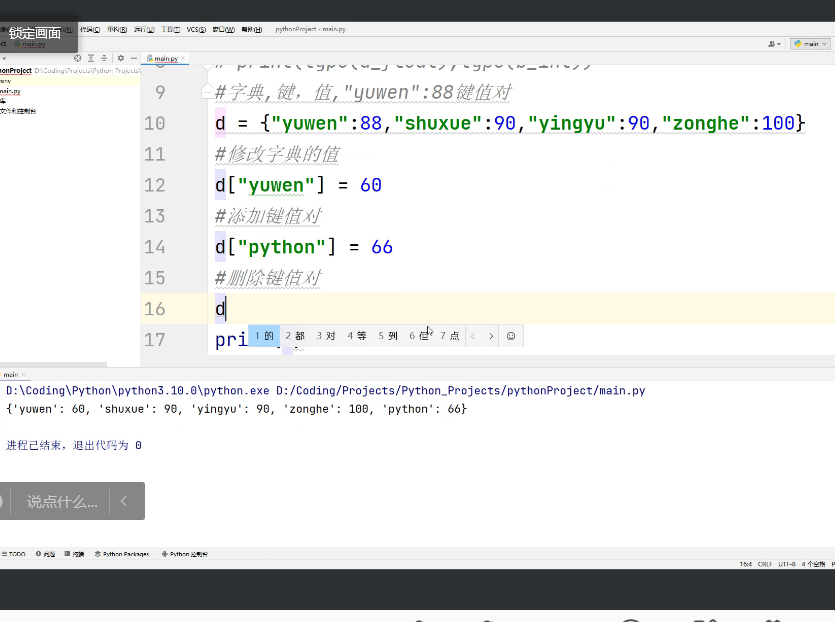Go to next IME candidate page arrow
Screen dimensions: 835x622
(491, 337)
